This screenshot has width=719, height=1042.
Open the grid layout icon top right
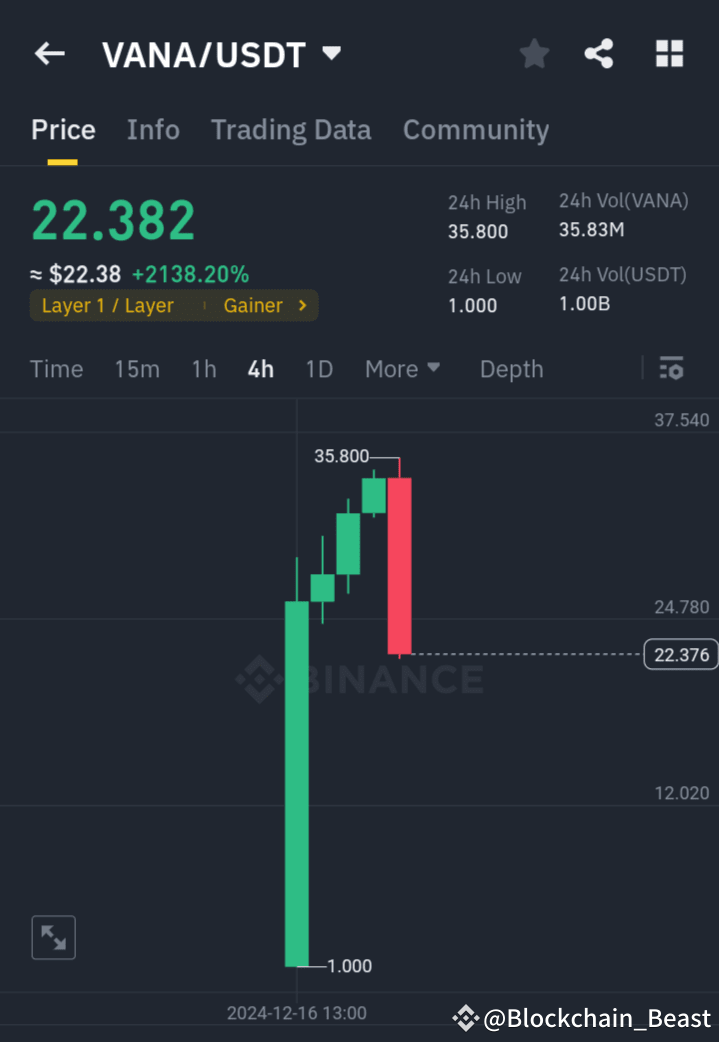668,53
